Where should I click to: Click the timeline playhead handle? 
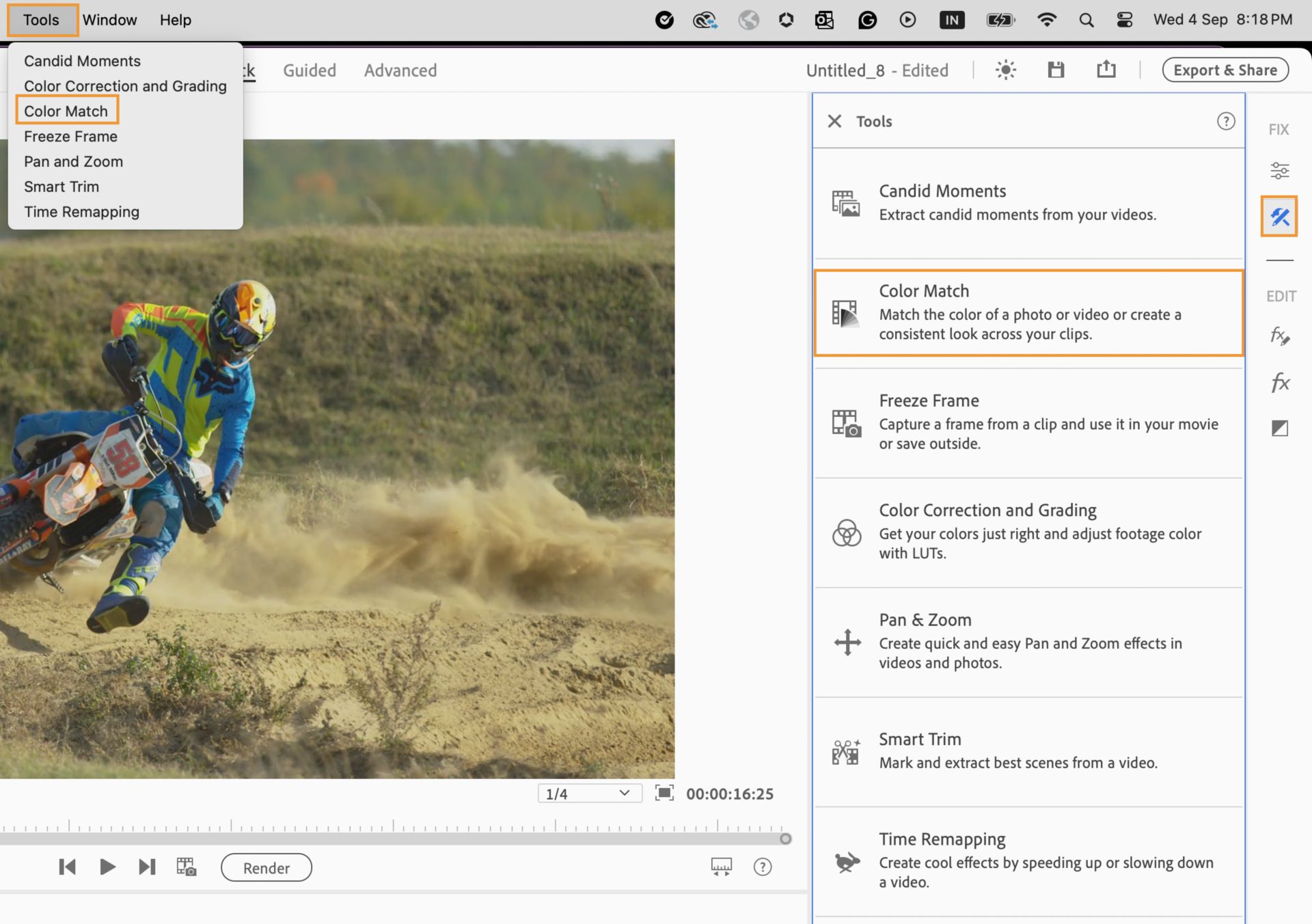(x=786, y=839)
